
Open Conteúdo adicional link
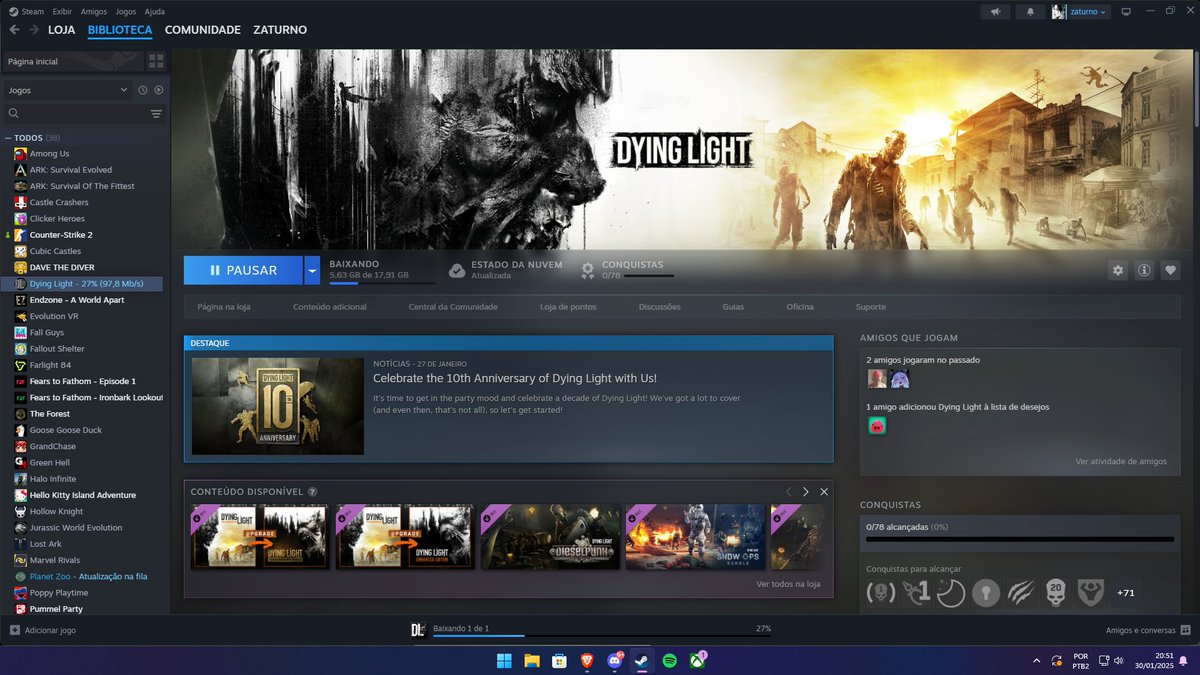[330, 307]
